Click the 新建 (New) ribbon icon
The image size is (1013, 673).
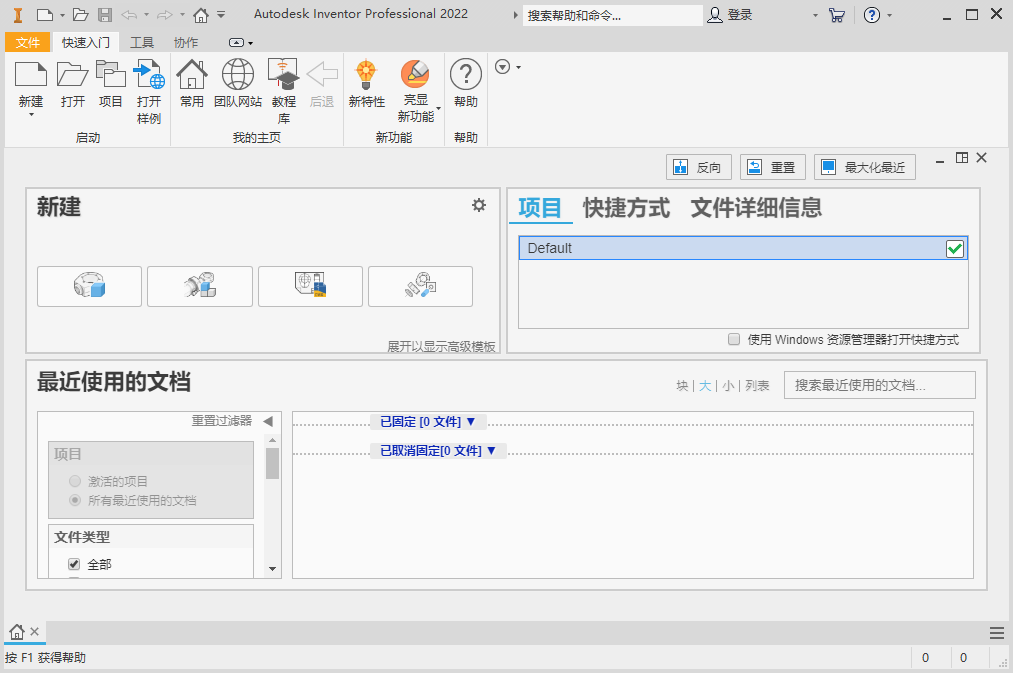click(x=31, y=76)
